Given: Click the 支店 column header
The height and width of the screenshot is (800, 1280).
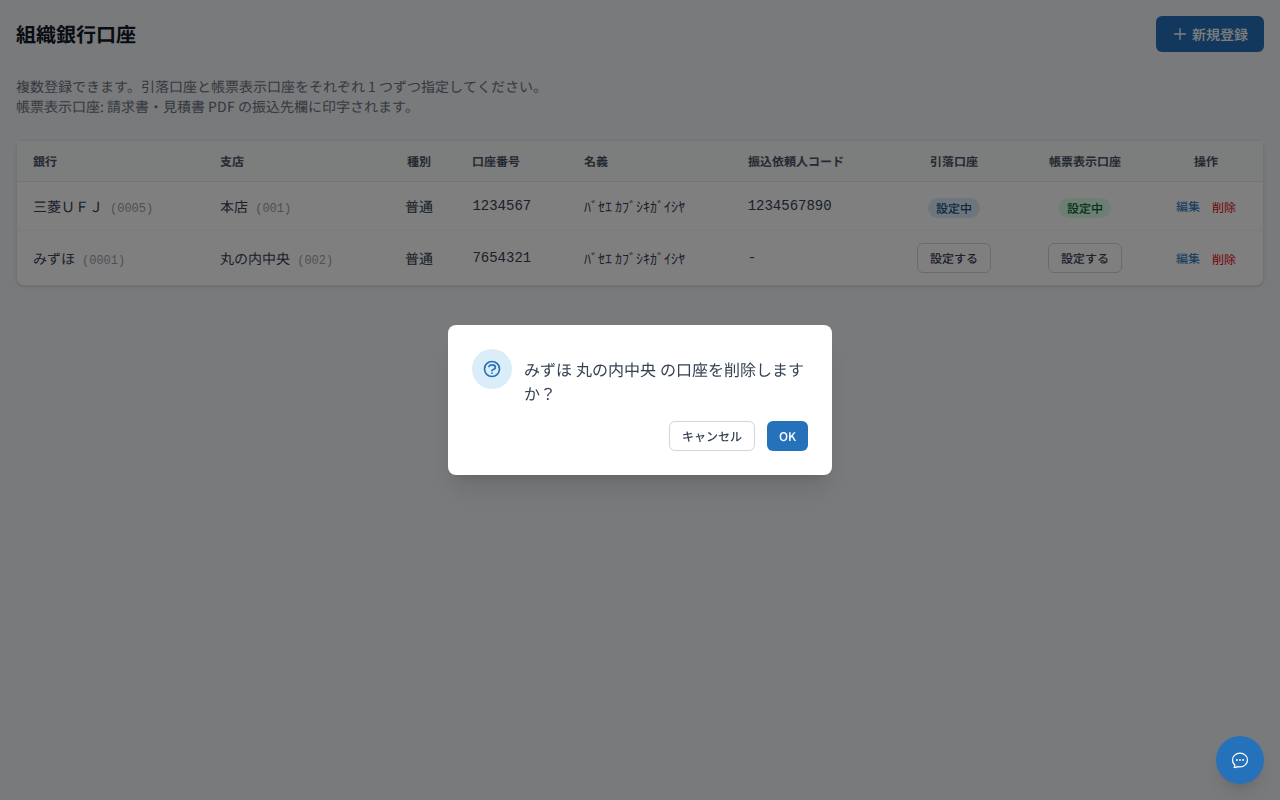Looking at the screenshot, I should click(x=232, y=161).
